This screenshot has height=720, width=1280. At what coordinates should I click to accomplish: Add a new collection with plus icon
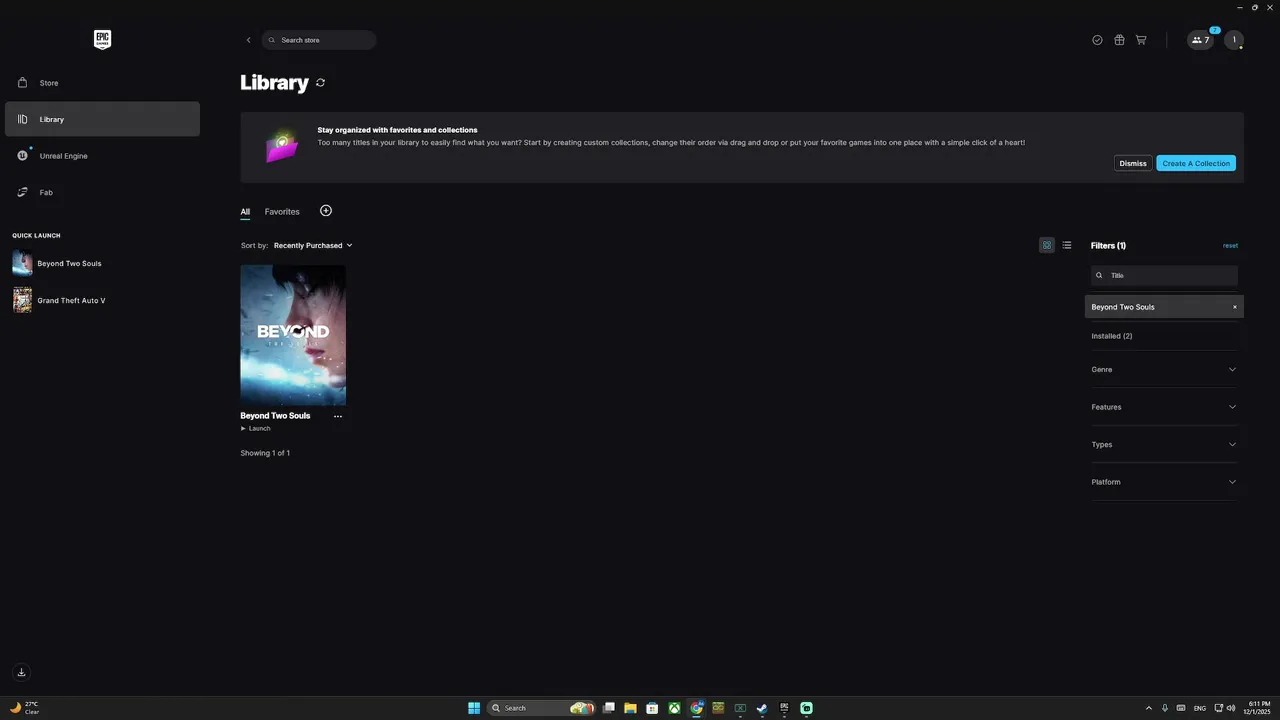coord(326,211)
